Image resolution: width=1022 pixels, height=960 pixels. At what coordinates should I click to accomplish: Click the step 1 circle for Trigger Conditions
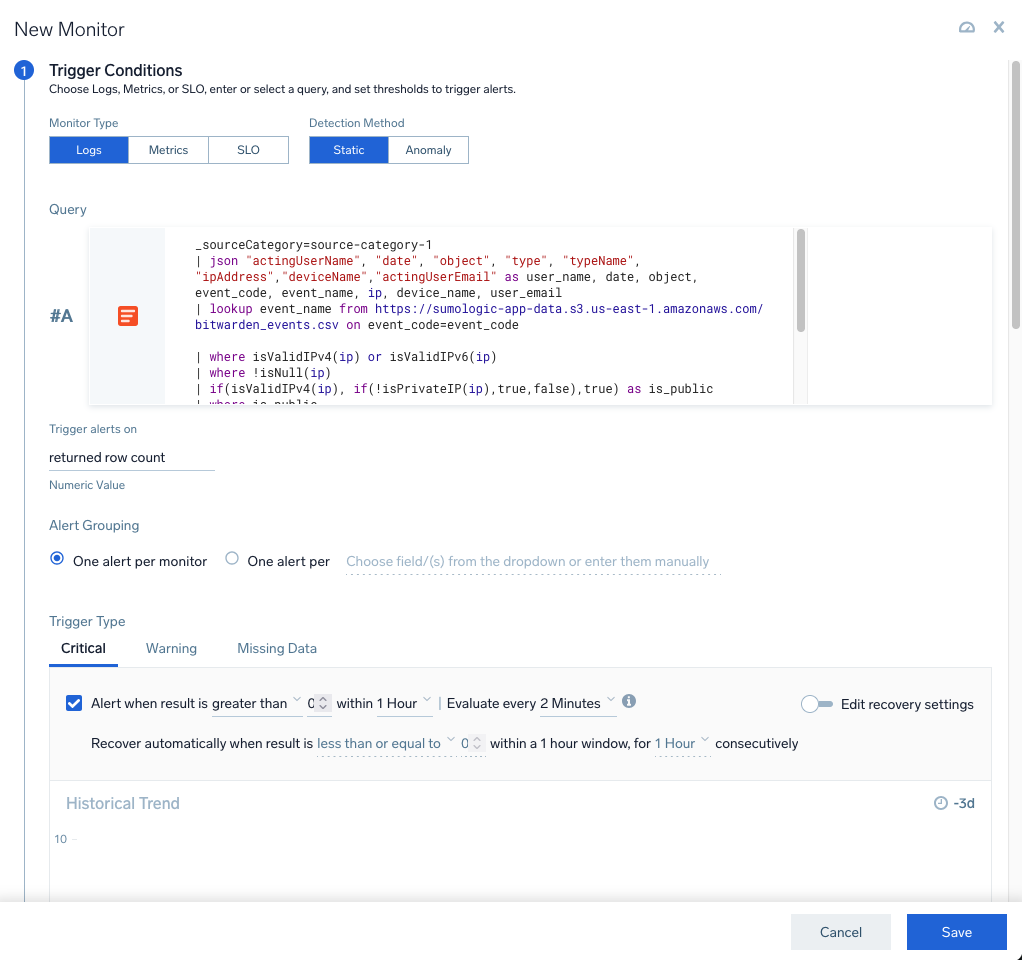click(x=24, y=71)
